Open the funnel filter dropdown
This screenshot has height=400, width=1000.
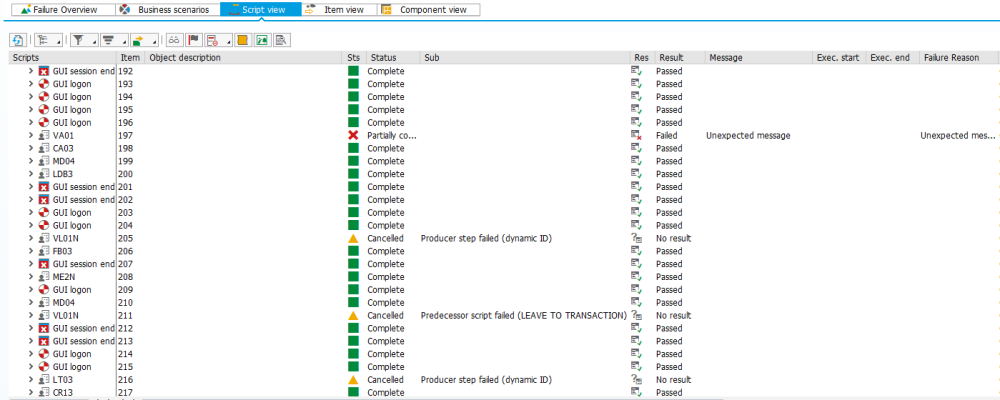82,40
